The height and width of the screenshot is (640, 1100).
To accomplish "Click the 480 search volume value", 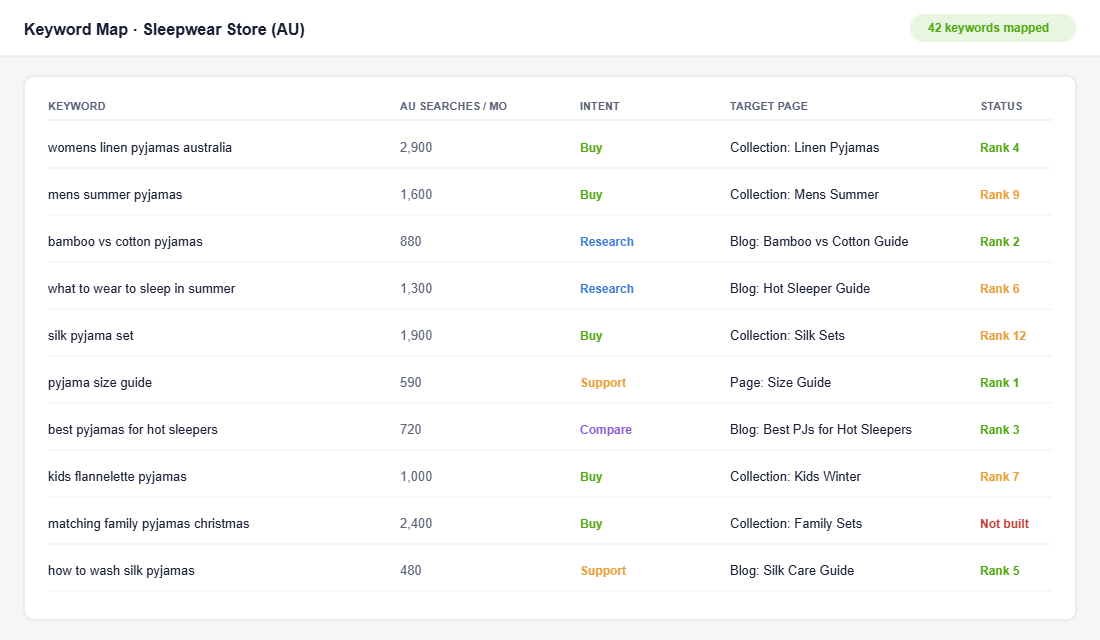I will point(410,571).
